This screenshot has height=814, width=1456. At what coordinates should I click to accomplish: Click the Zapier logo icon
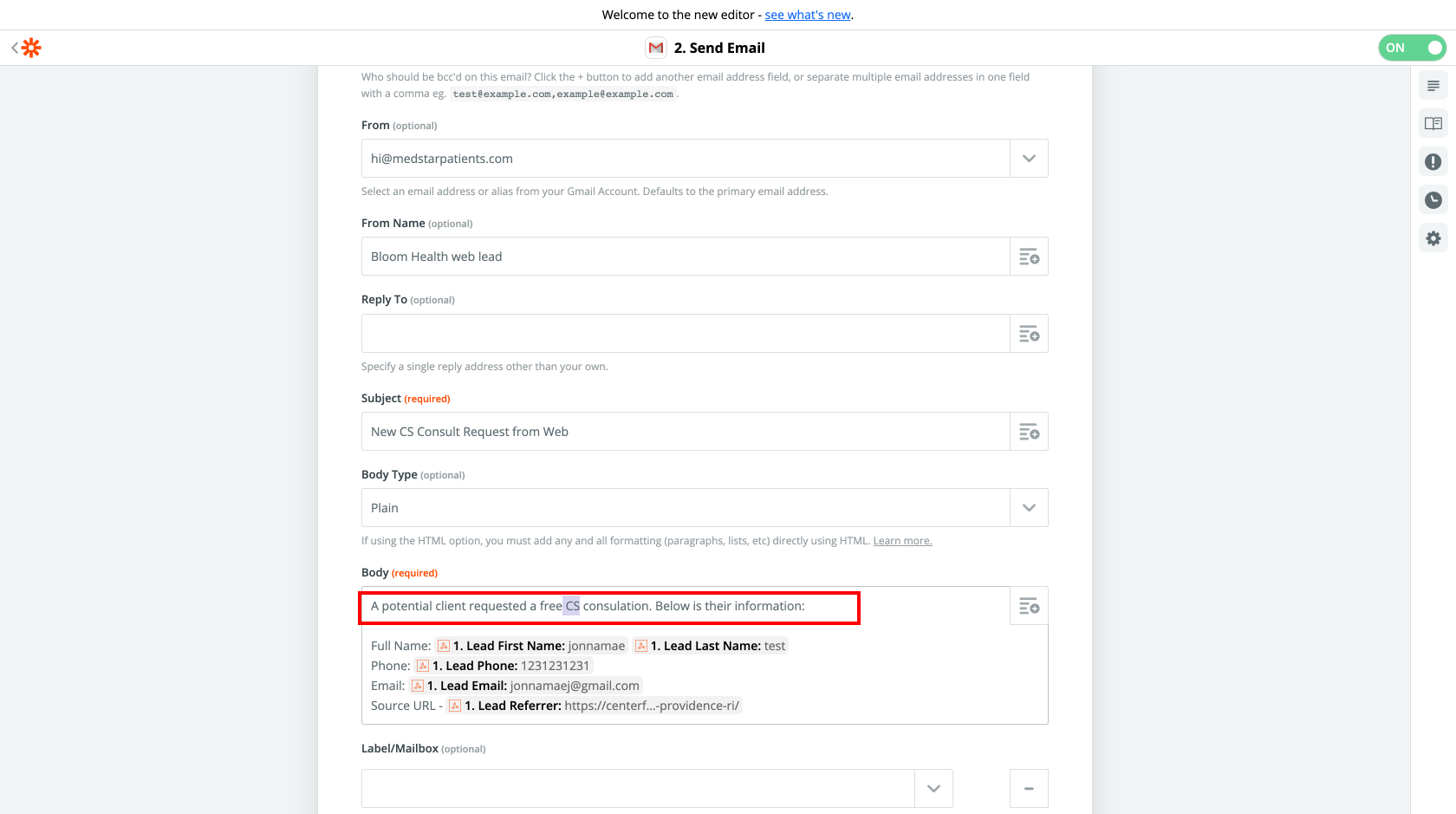click(x=31, y=48)
